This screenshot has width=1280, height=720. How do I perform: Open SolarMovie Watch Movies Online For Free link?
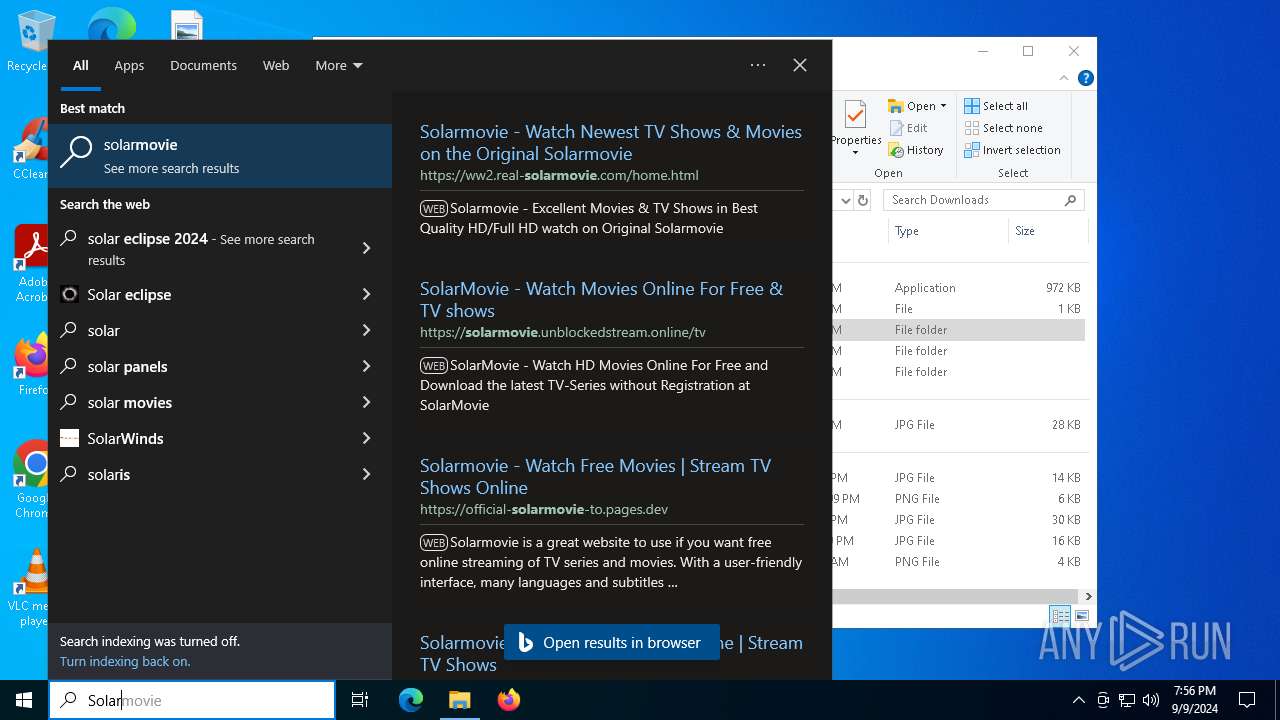point(601,299)
